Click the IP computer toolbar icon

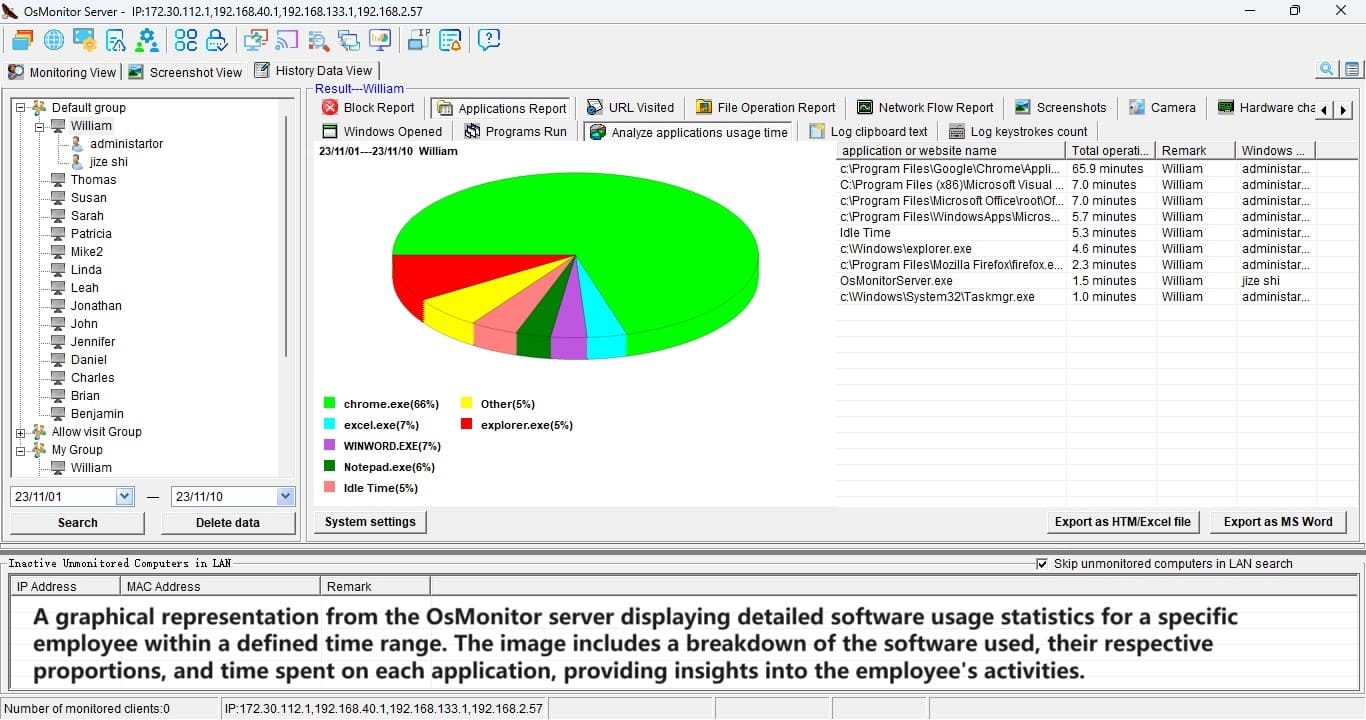tap(418, 40)
